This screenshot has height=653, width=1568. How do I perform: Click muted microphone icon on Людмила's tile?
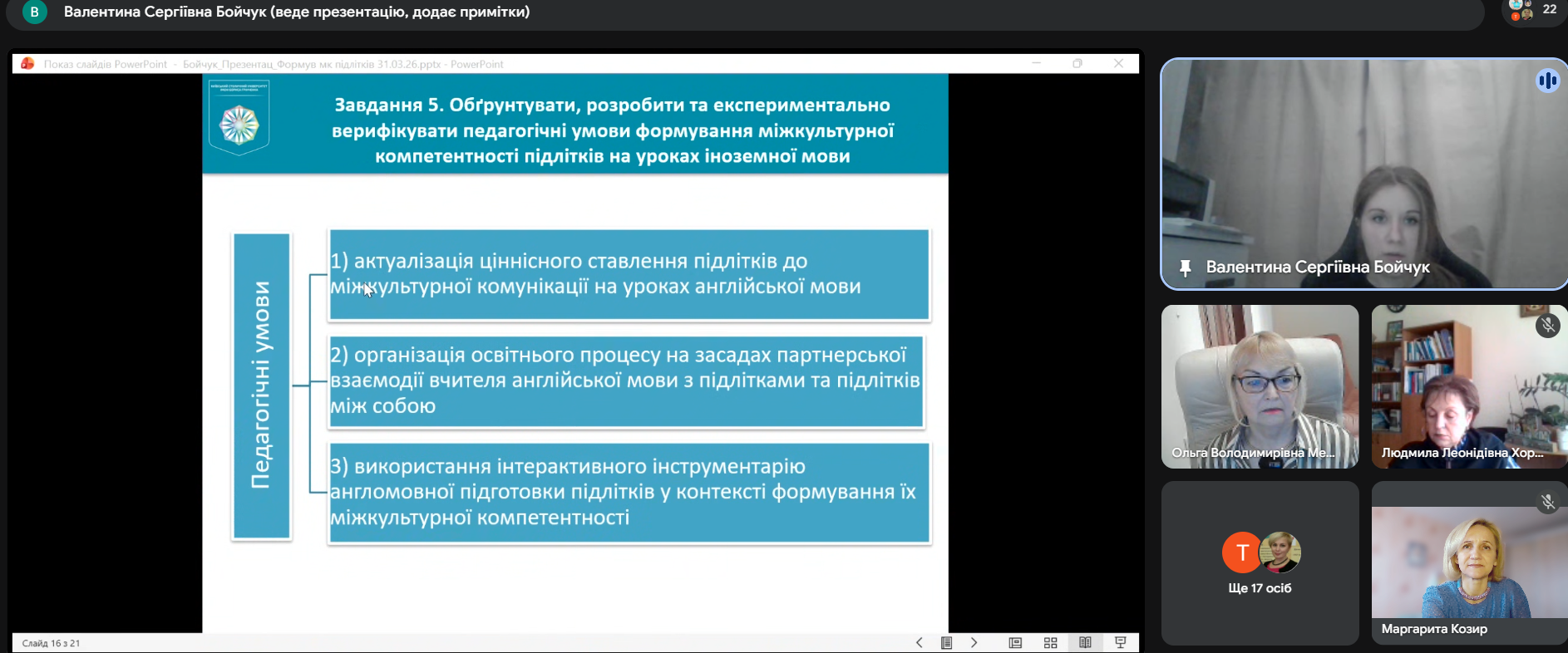pyautogui.click(x=1547, y=326)
